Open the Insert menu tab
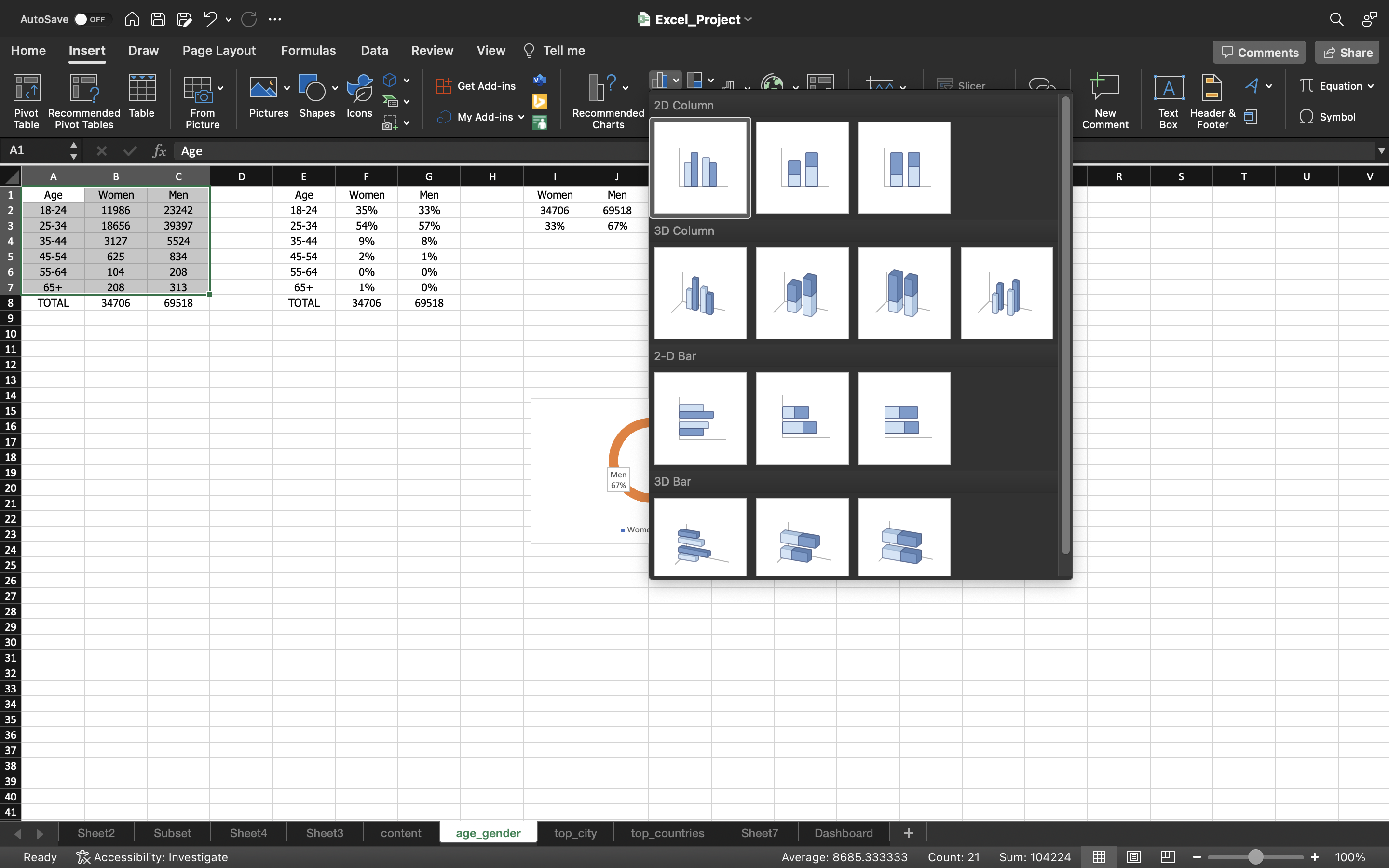Screen dimensions: 1389x868 click(x=87, y=50)
